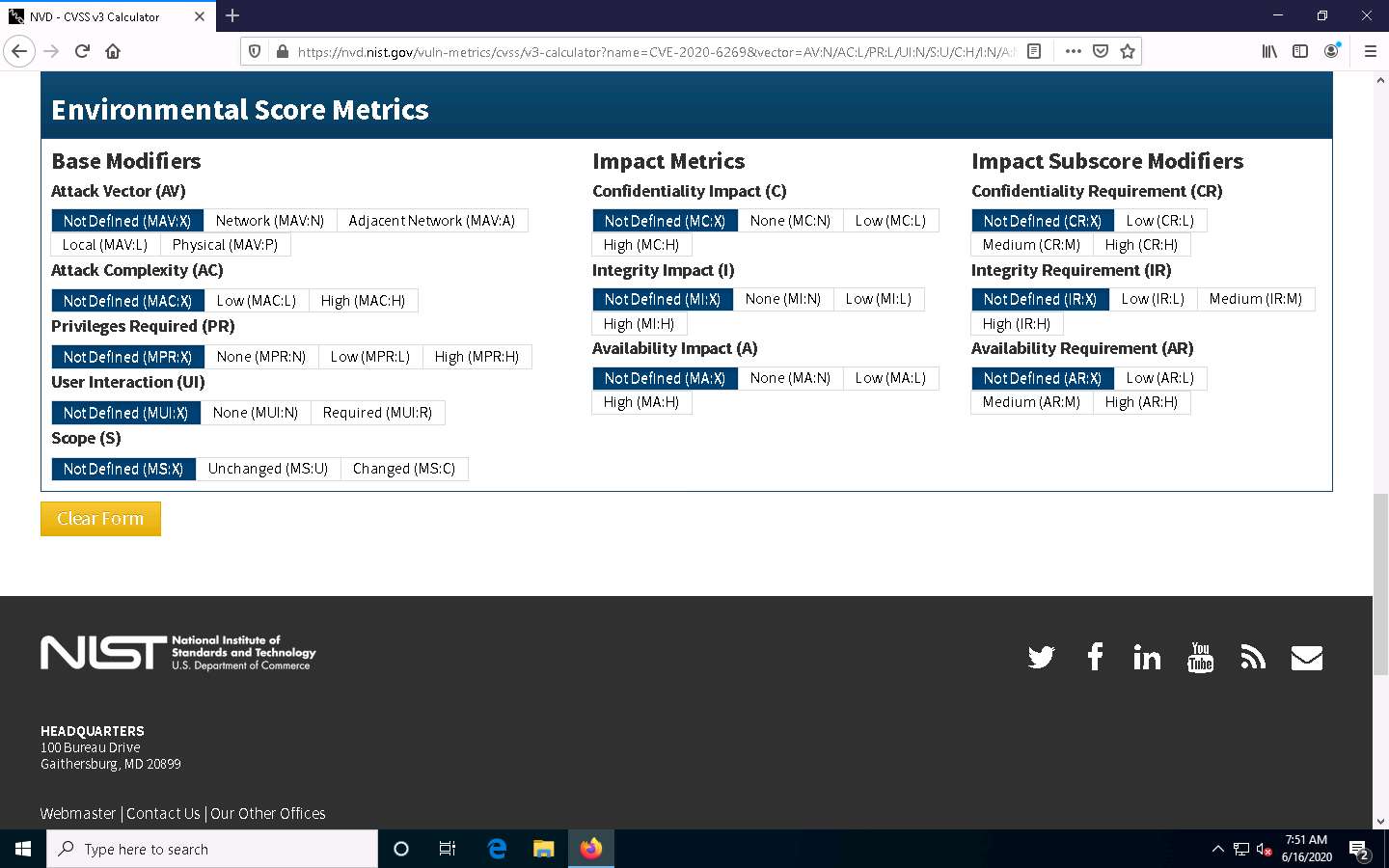Image resolution: width=1389 pixels, height=868 pixels.
Task: Click the page vertical scrollbar thumb
Action: tap(1380, 583)
